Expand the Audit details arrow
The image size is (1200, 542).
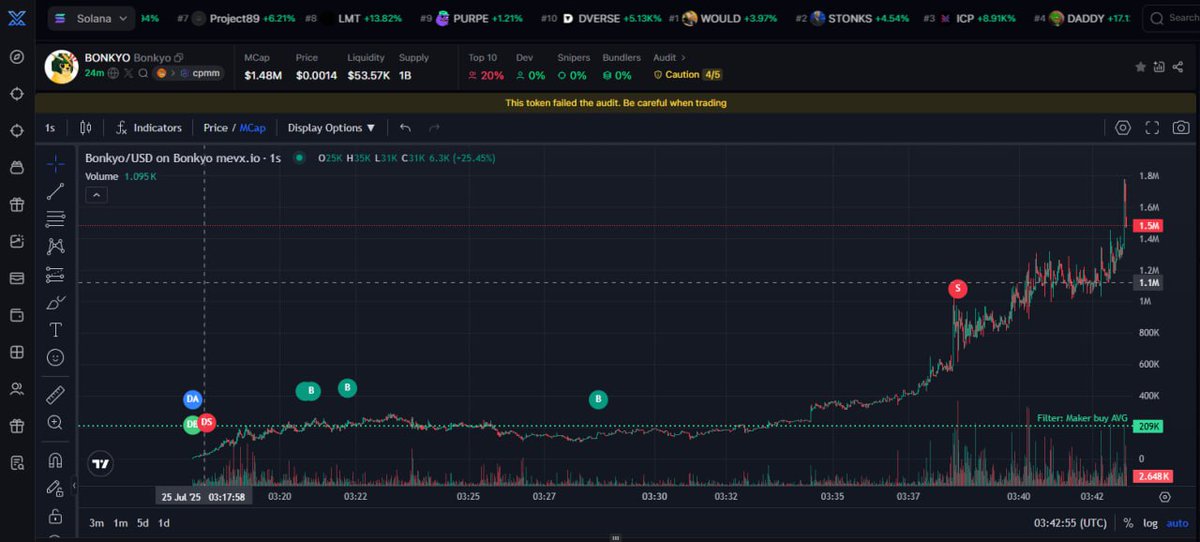coord(684,58)
